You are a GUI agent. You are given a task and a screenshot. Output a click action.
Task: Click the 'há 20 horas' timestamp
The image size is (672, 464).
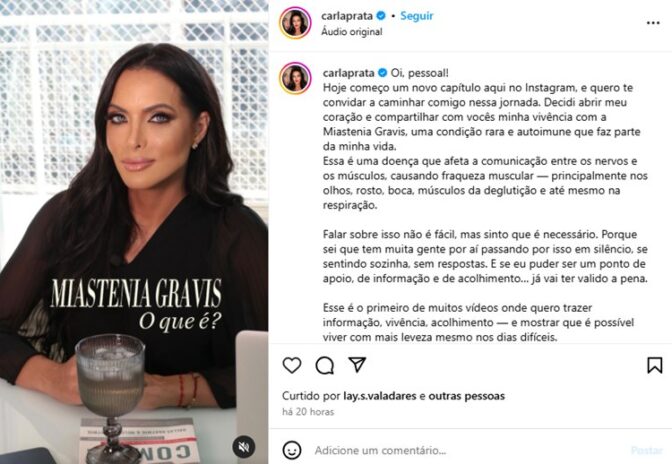[308, 412]
